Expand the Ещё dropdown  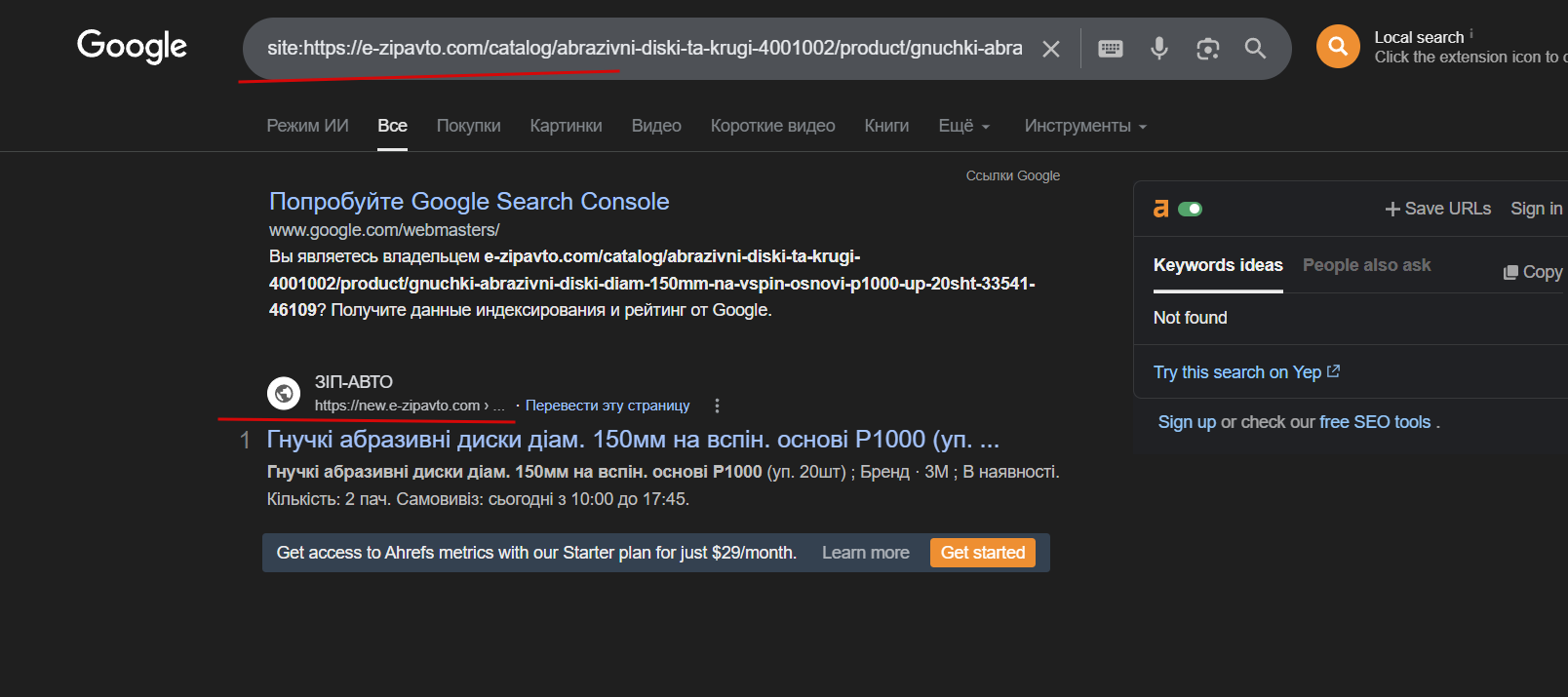pyautogui.click(x=963, y=126)
